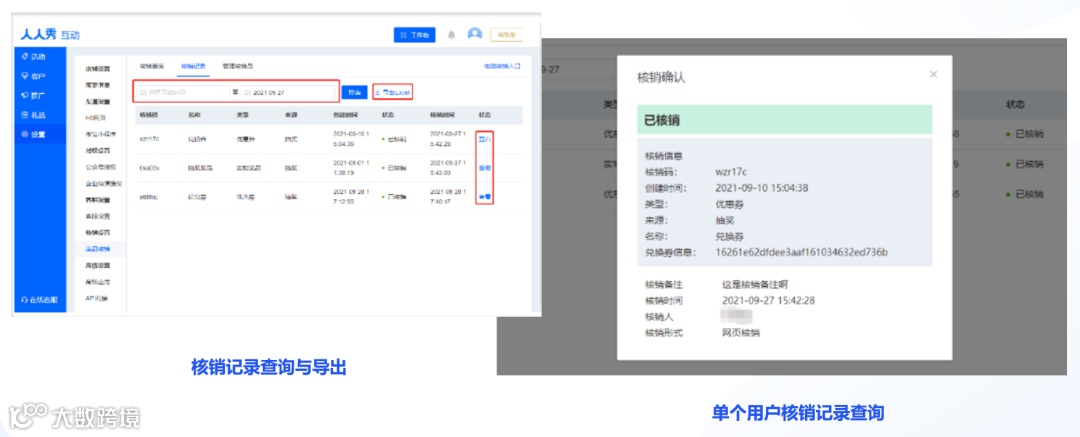Click the orange badge beside the avatar
1080x437 pixels.
click(506, 34)
